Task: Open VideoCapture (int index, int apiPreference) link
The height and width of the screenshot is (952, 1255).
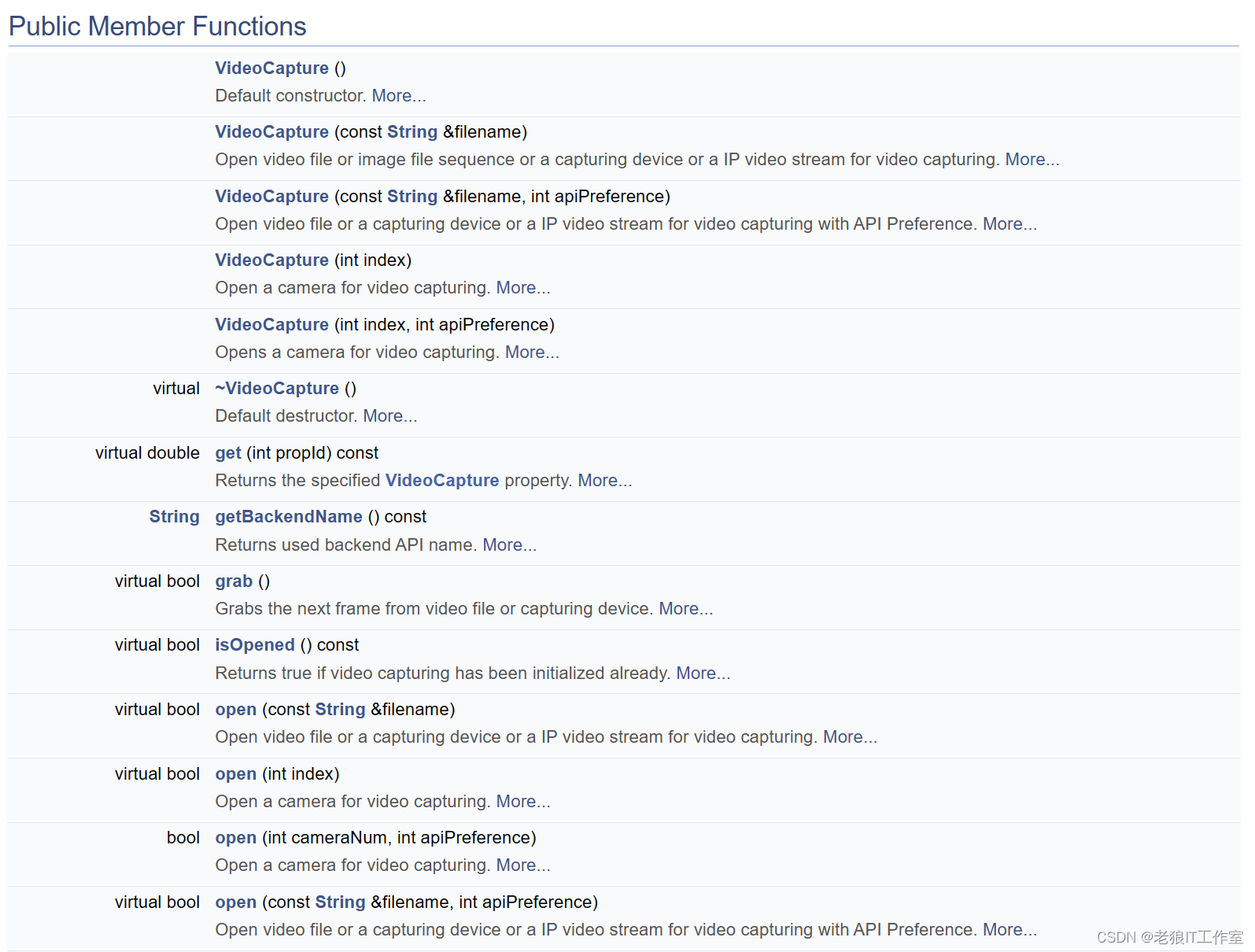Action: click(271, 325)
